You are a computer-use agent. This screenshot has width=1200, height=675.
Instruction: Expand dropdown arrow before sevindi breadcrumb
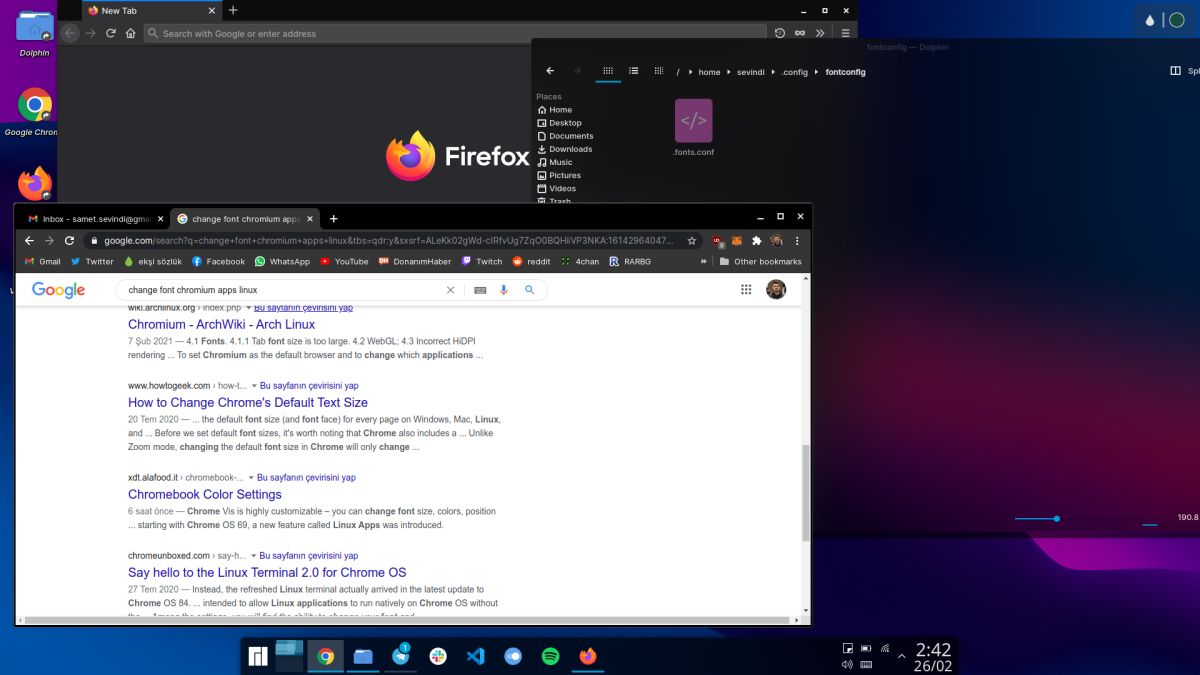point(730,72)
